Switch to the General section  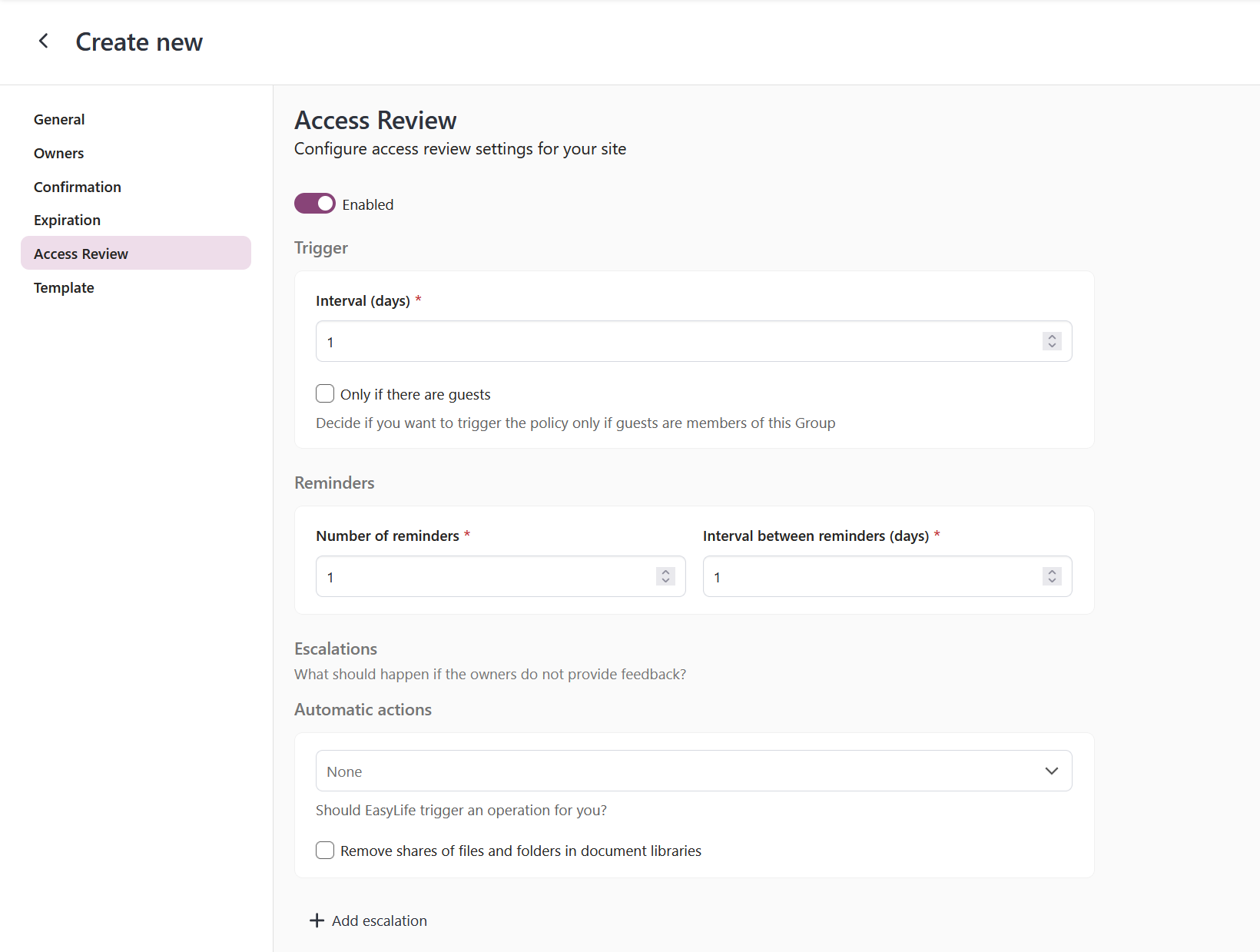coord(59,119)
